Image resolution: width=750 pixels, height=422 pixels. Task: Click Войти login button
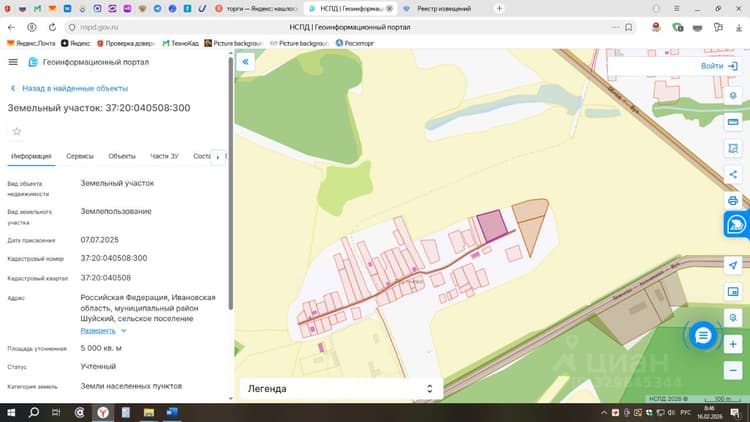coord(719,66)
